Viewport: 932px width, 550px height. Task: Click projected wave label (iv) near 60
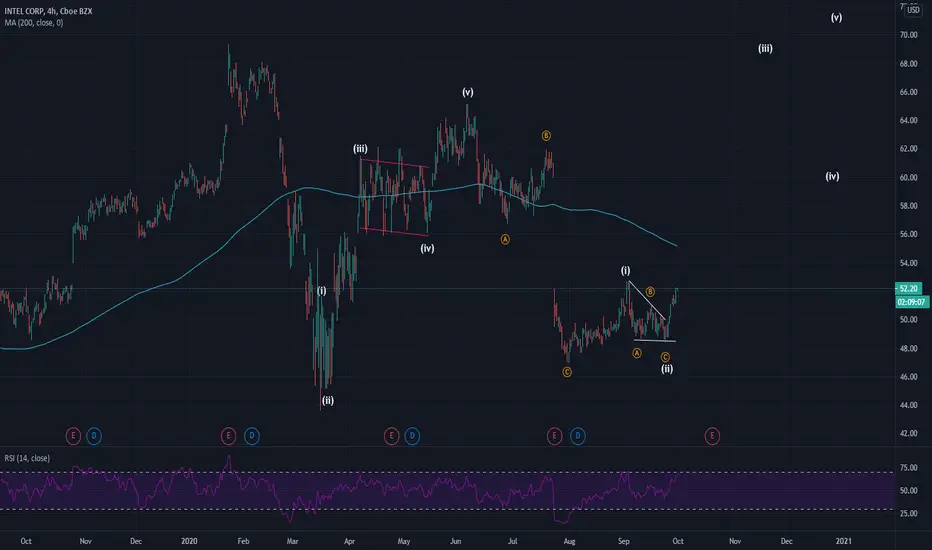(x=832, y=176)
